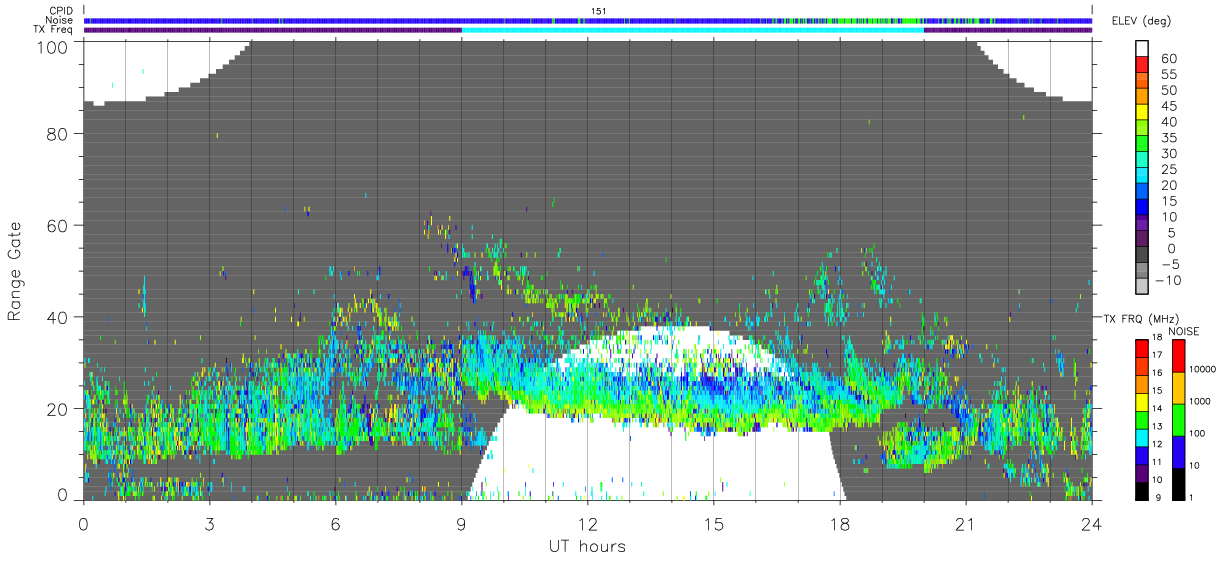Click the 12 tick on the UT hours axis
The image size is (1228, 567).
[x=588, y=523]
